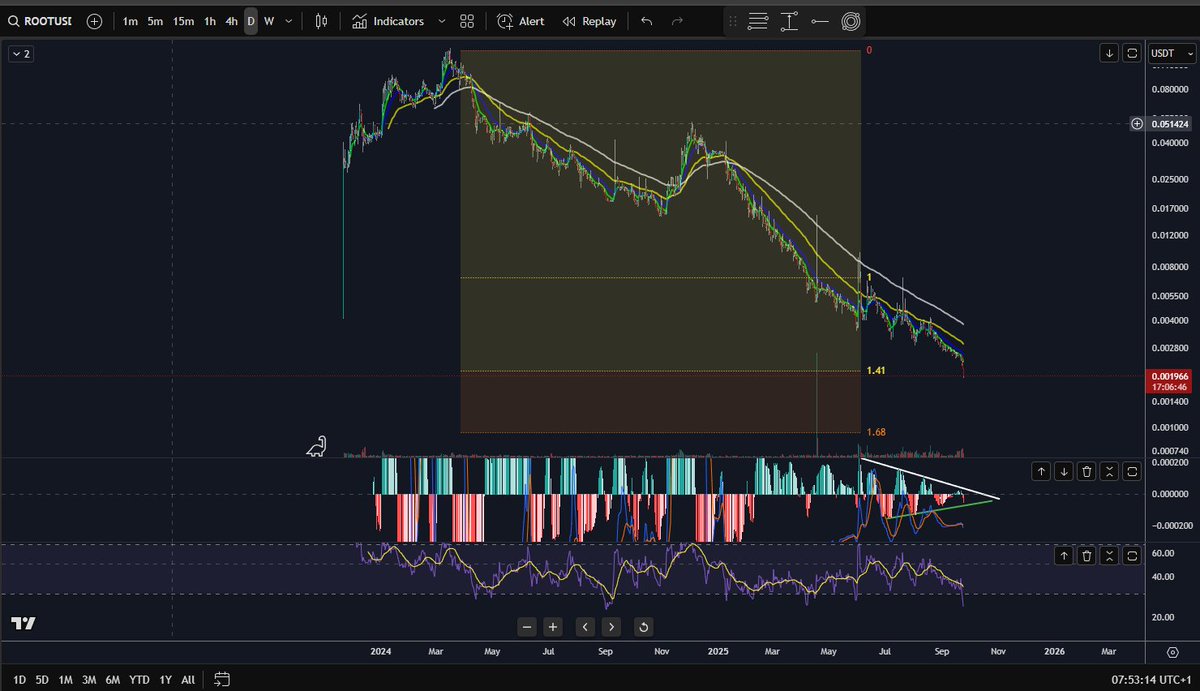1200x691 pixels.
Task: Move the main price pane down
Action: tap(1109, 54)
